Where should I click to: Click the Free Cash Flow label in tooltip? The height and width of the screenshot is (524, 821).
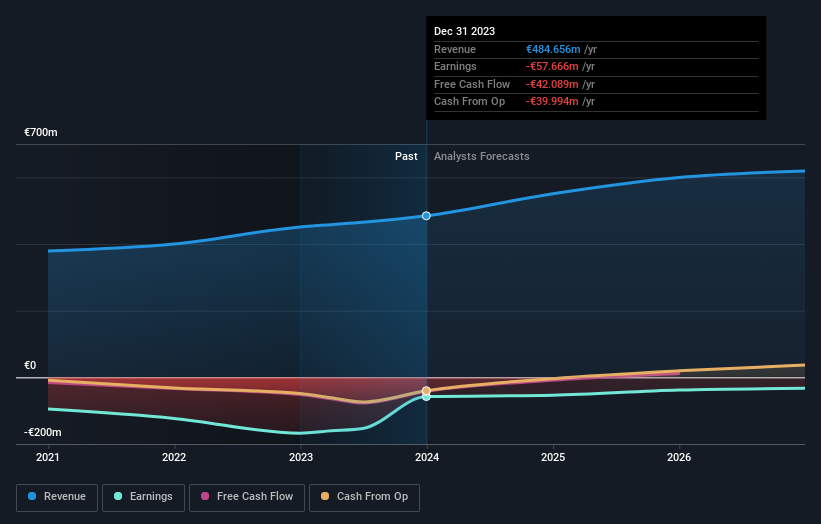472,84
